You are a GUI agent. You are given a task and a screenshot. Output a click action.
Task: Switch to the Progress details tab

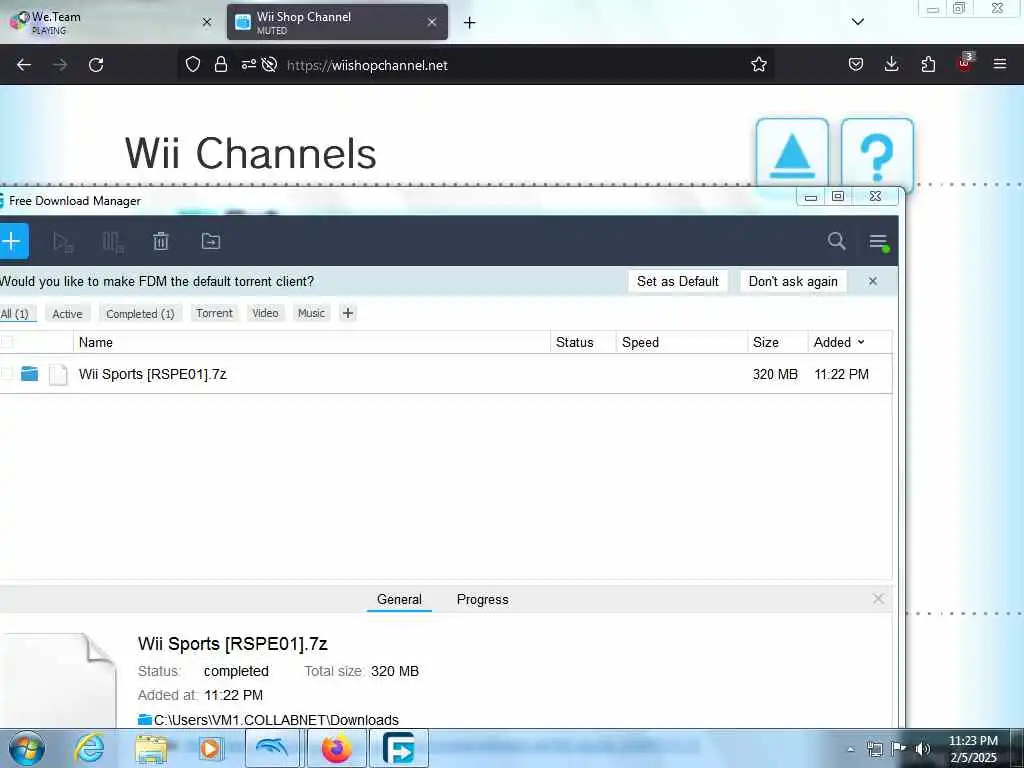click(483, 600)
